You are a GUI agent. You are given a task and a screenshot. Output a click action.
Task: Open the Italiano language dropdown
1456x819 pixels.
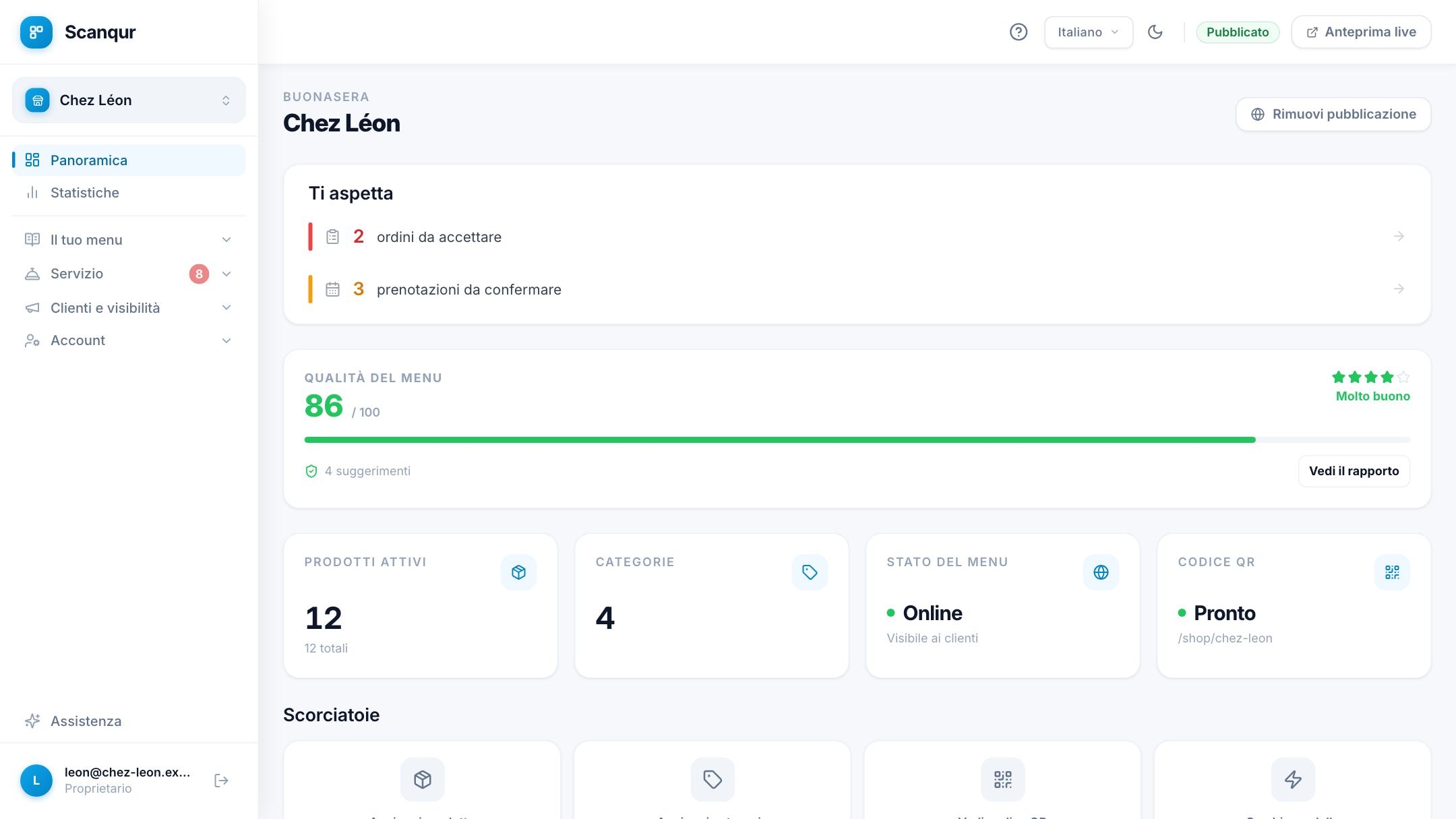1089,32
